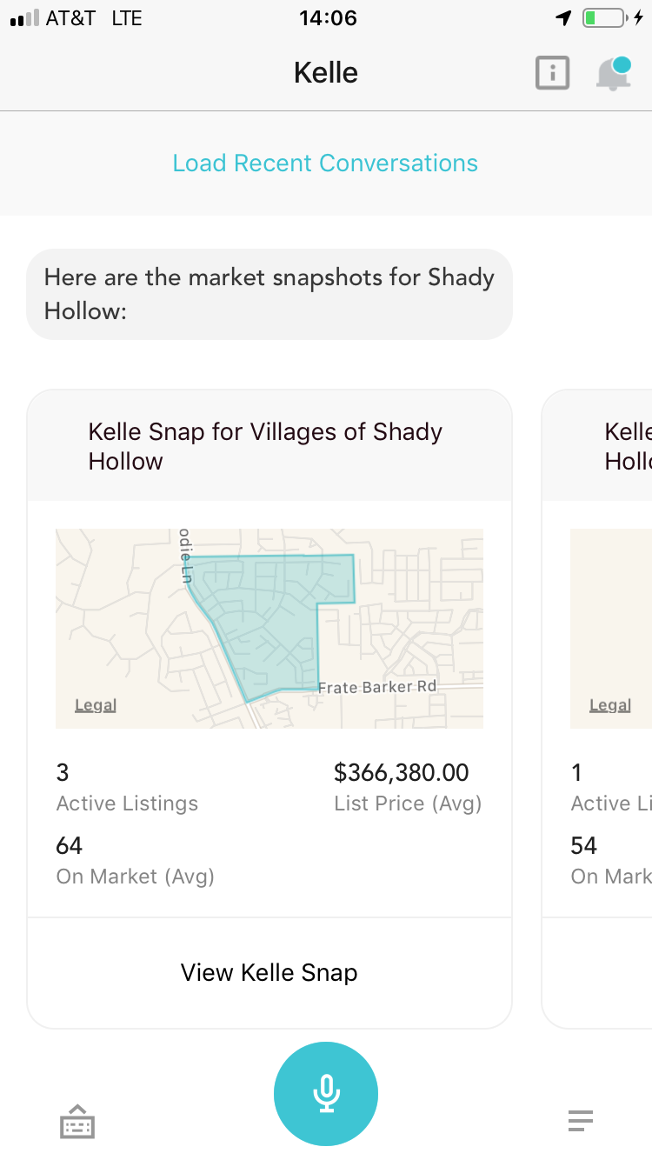Tap the cellular signal bars icon

[23, 18]
